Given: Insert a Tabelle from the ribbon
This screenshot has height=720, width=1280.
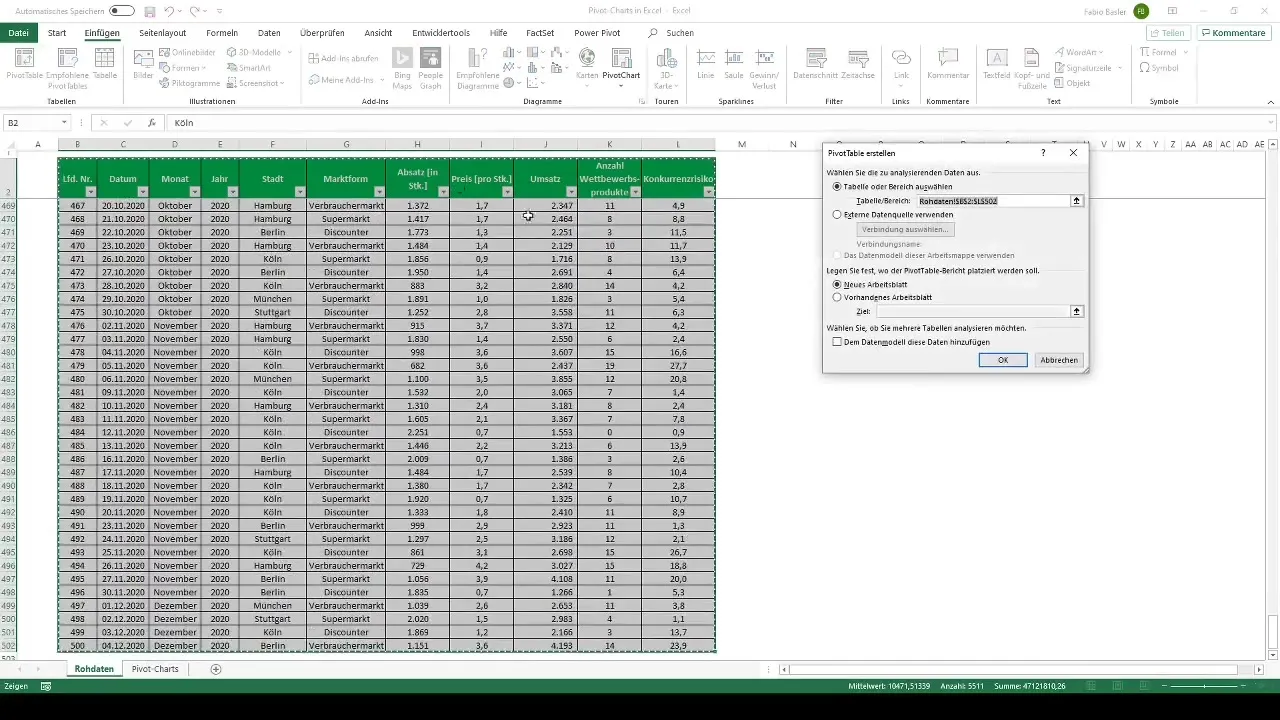Looking at the screenshot, I should pos(105,64).
